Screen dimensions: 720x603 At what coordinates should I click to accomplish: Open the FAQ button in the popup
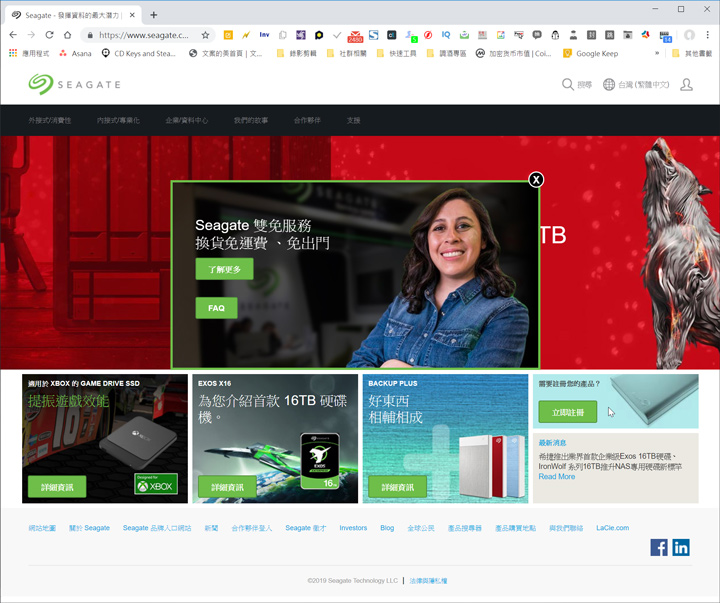[216, 308]
